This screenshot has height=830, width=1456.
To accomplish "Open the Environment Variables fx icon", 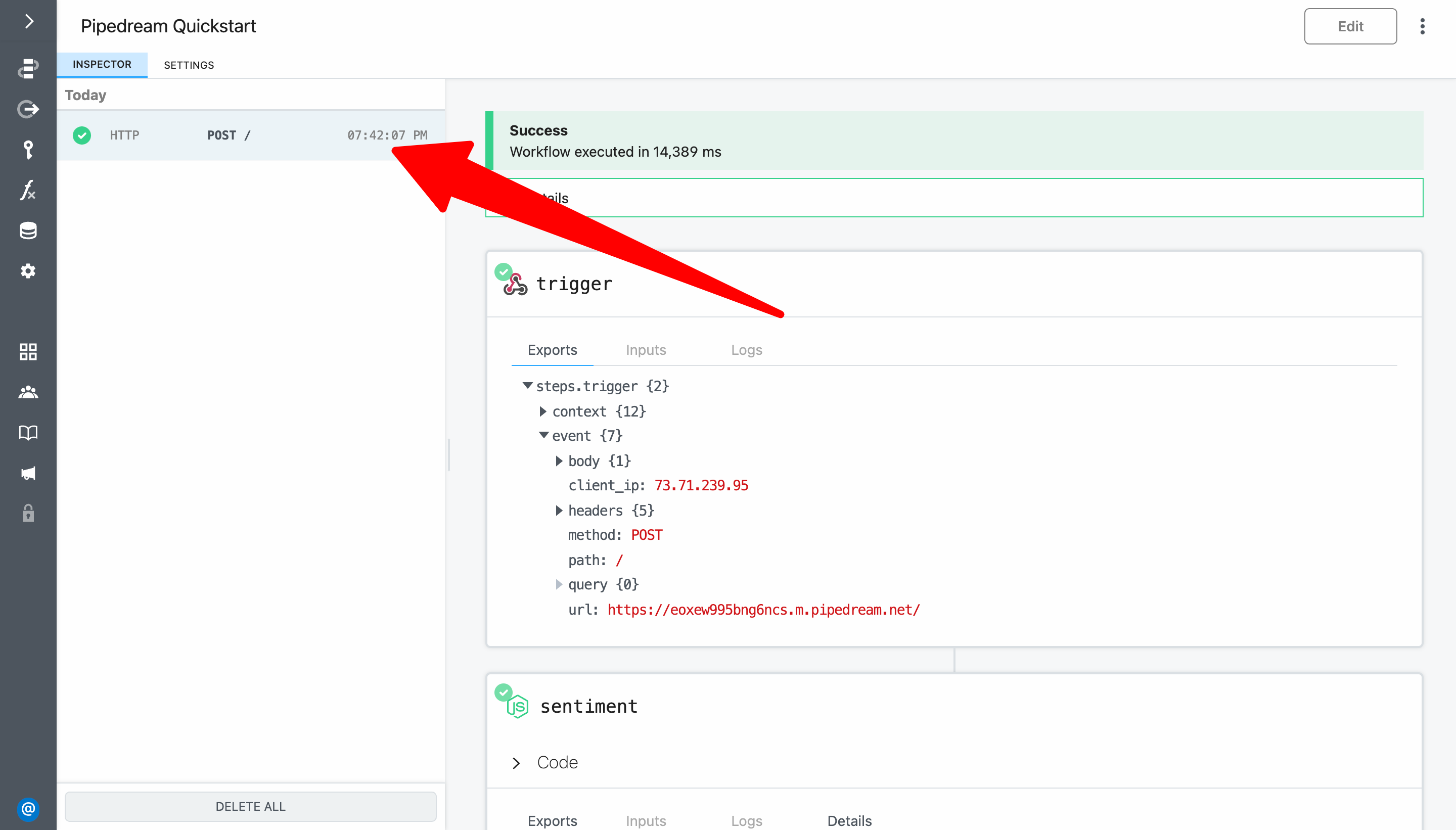I will 28,190.
